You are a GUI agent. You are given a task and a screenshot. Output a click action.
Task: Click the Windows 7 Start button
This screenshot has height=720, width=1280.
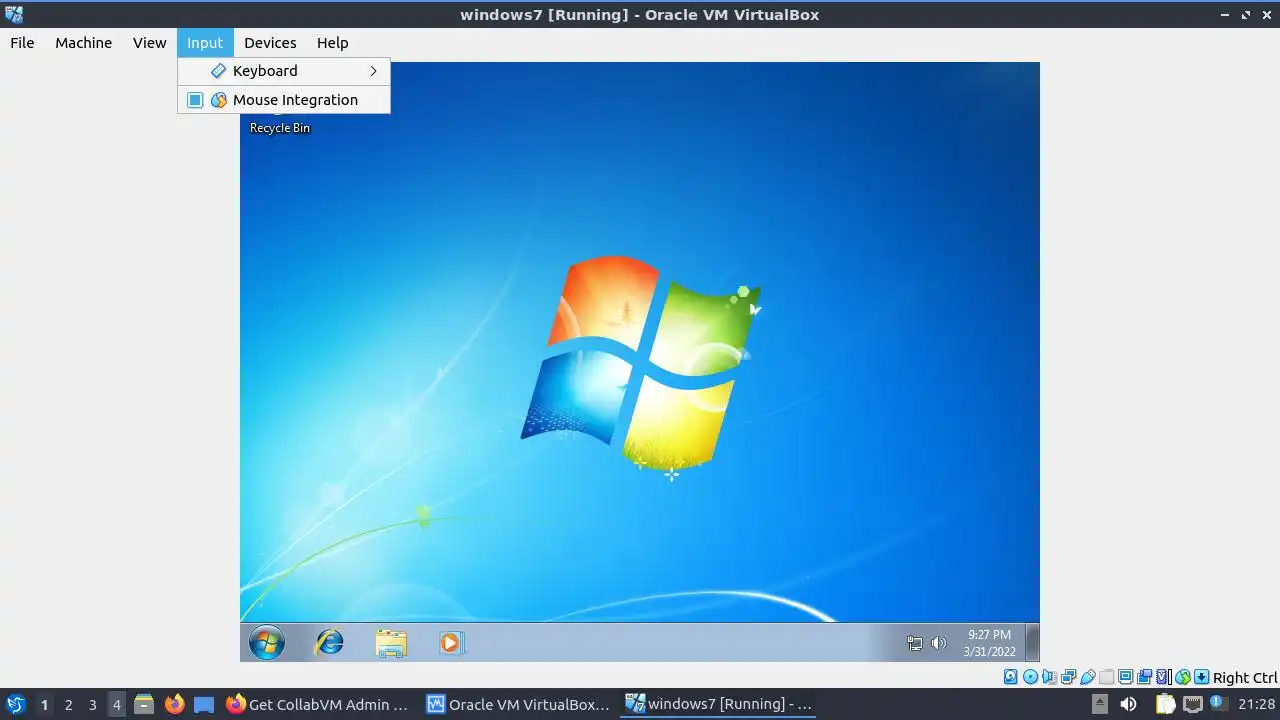coord(267,643)
